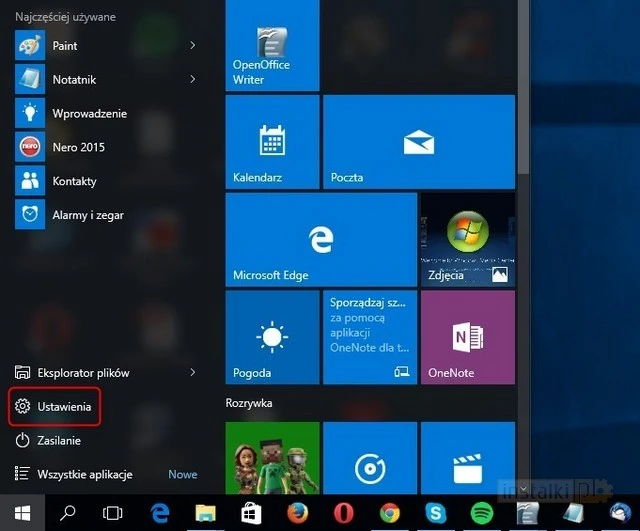Show Wszystkie aplikacje list
The image size is (640, 531).
(x=85, y=474)
